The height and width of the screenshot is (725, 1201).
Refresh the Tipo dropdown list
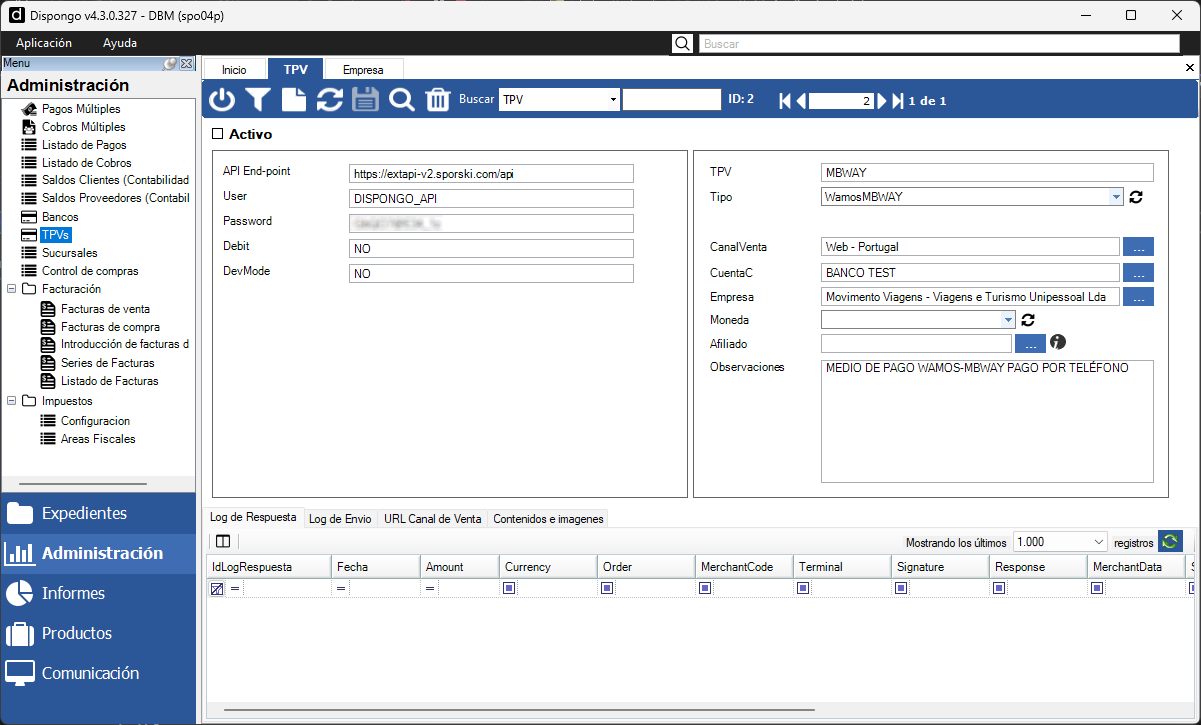1136,197
